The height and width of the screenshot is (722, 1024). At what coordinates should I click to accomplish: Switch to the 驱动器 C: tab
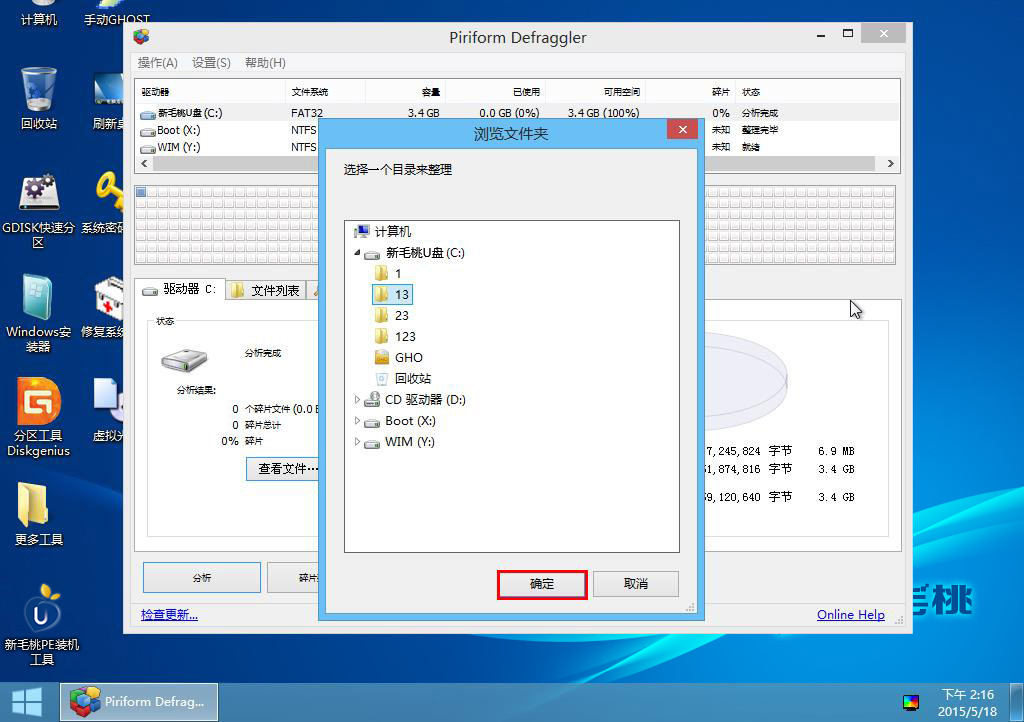pos(180,289)
